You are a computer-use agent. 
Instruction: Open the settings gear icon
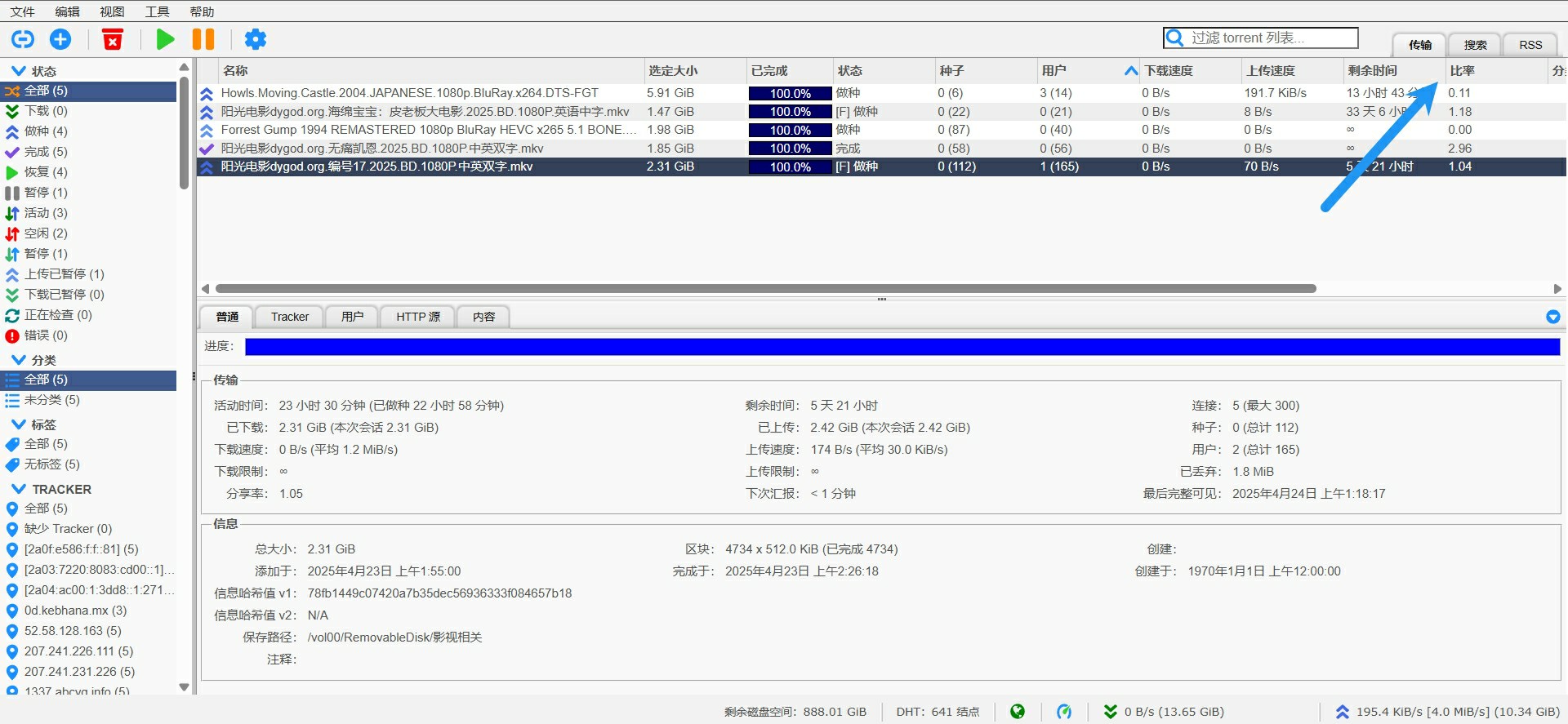[256, 39]
